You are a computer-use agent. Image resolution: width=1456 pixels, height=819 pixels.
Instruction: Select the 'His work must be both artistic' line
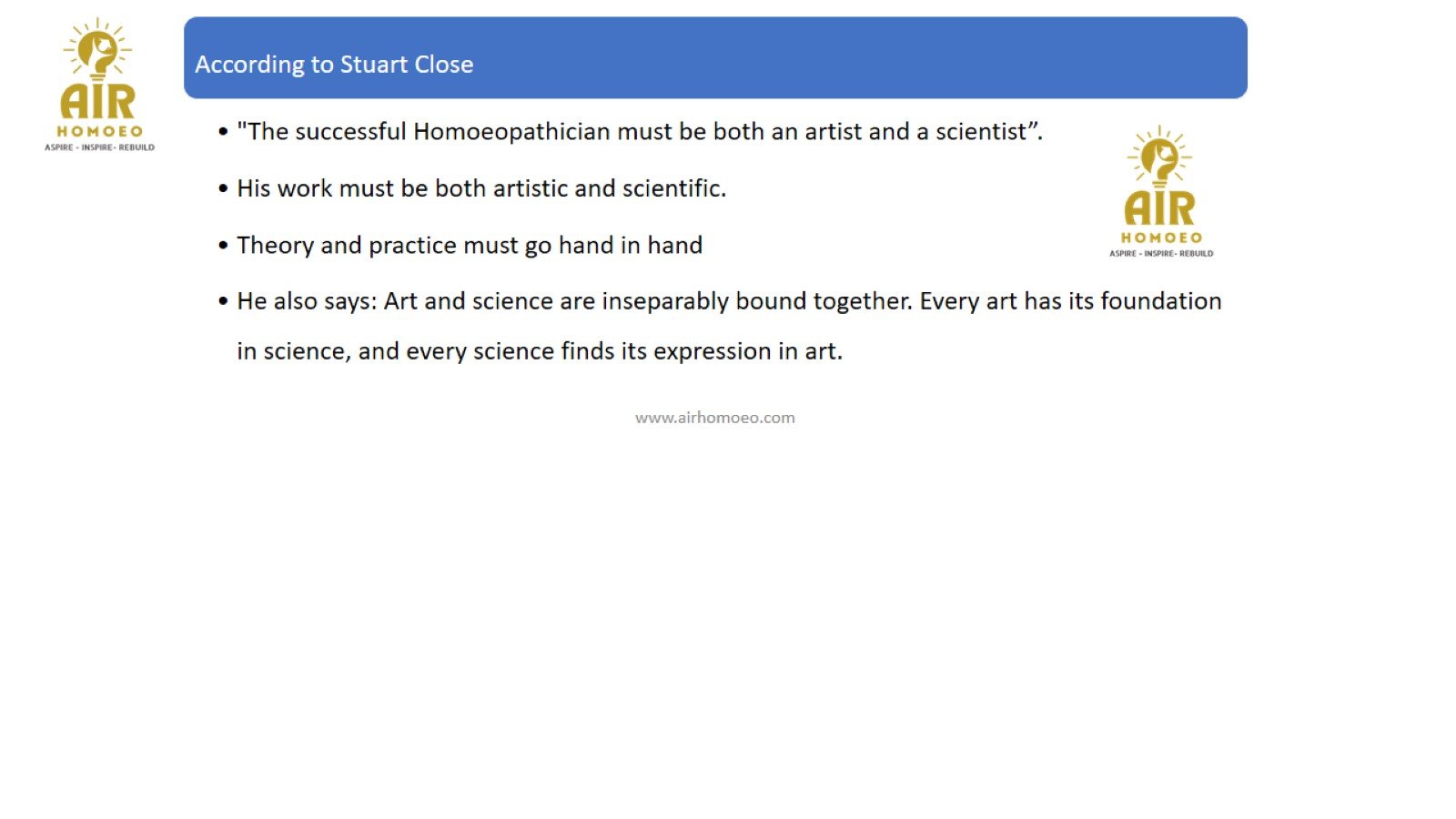tap(481, 188)
